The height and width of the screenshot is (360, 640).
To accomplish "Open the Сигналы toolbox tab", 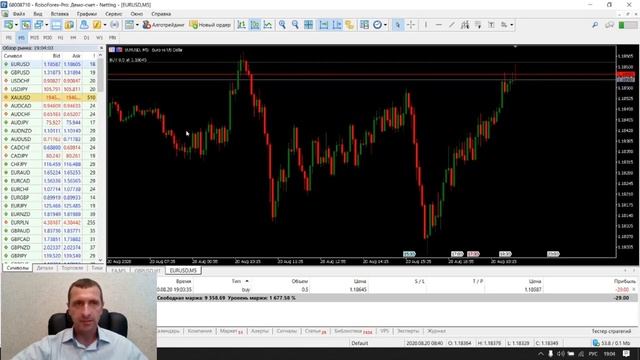I will pyautogui.click(x=287, y=331).
